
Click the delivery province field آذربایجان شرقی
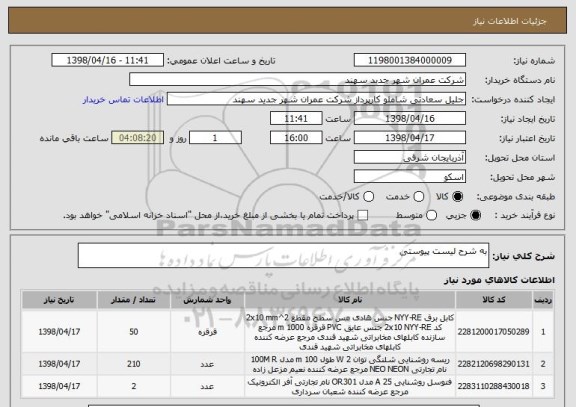click(410, 158)
